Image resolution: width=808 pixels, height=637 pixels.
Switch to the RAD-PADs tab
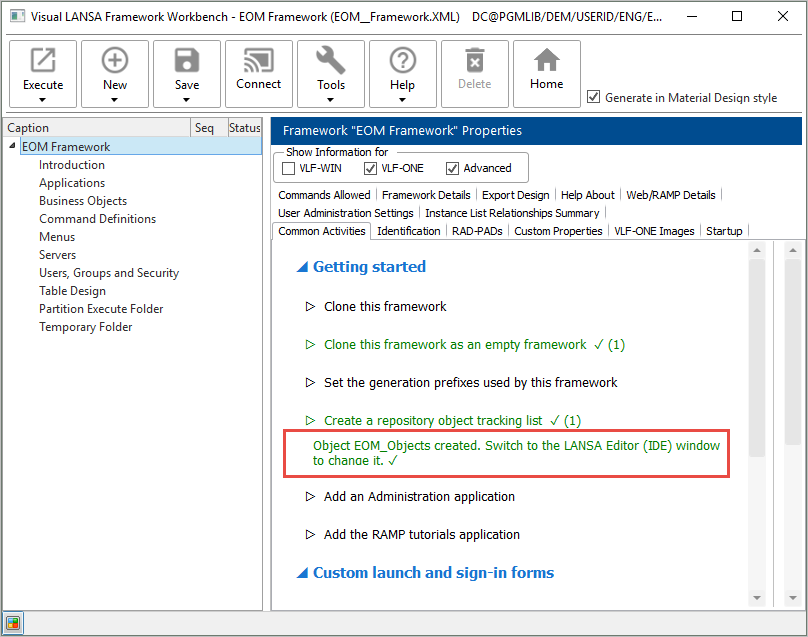[477, 231]
